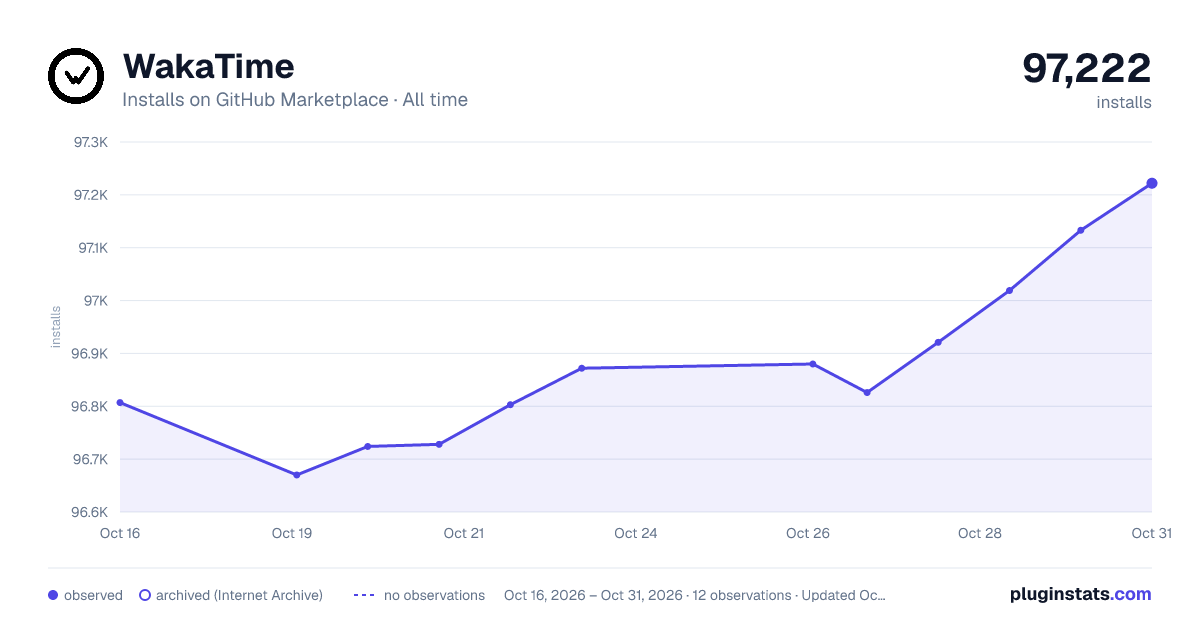Click the Oct 31 x-axis label
1200x630 pixels.
coord(1151,533)
